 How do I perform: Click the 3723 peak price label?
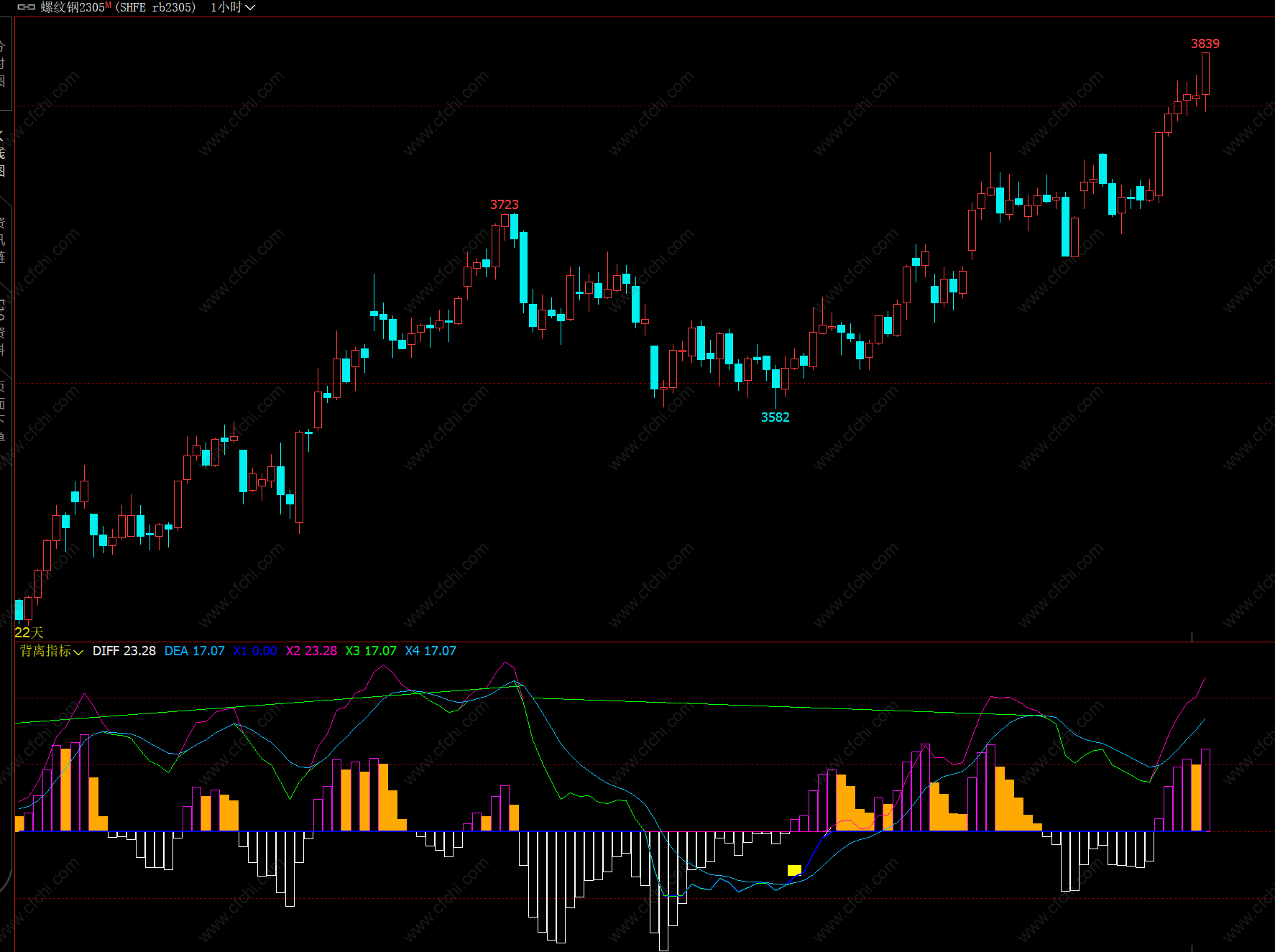point(505,205)
